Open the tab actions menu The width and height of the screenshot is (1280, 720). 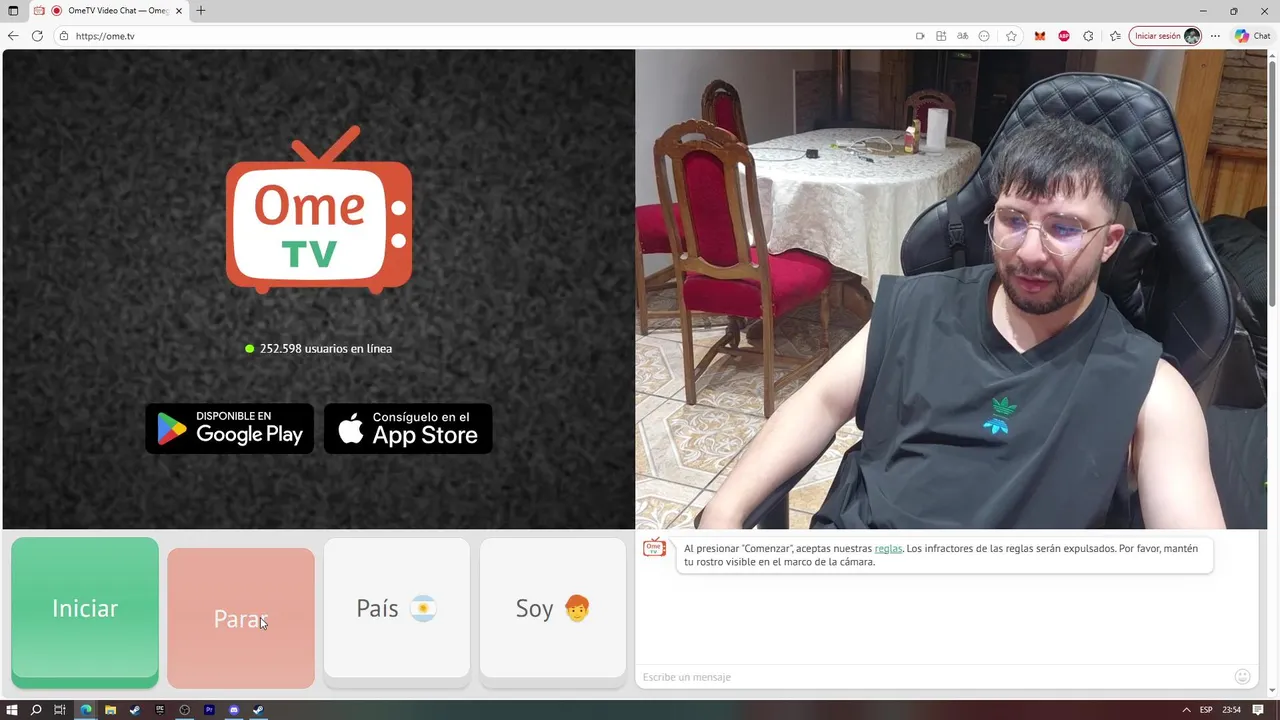[13, 11]
